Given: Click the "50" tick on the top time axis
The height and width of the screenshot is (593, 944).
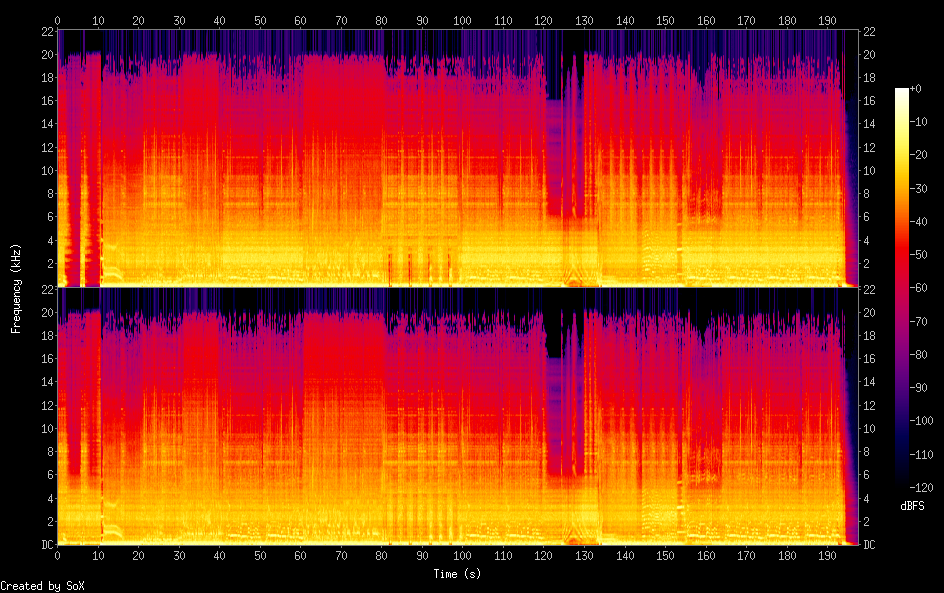Looking at the screenshot, I should point(260,20).
